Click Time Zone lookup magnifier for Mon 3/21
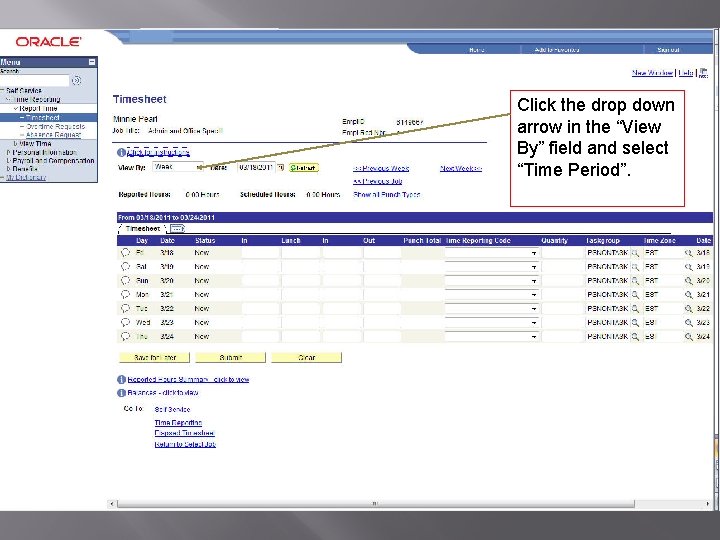720x540 pixels. point(688,295)
